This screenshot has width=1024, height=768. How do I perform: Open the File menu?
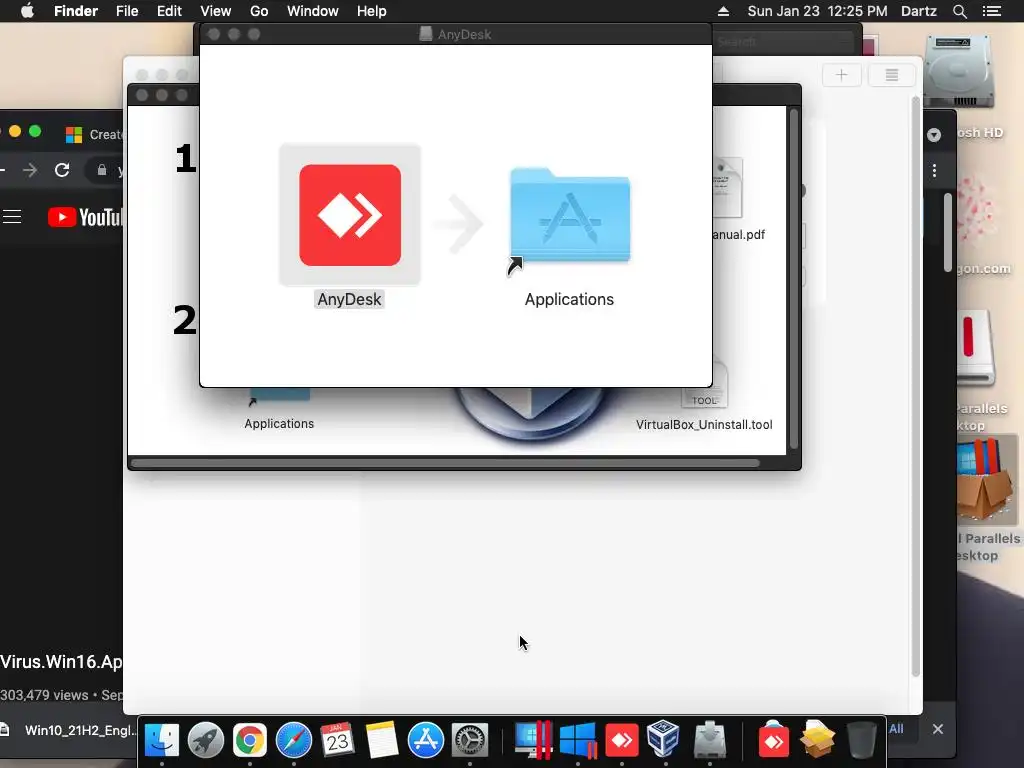point(127,11)
